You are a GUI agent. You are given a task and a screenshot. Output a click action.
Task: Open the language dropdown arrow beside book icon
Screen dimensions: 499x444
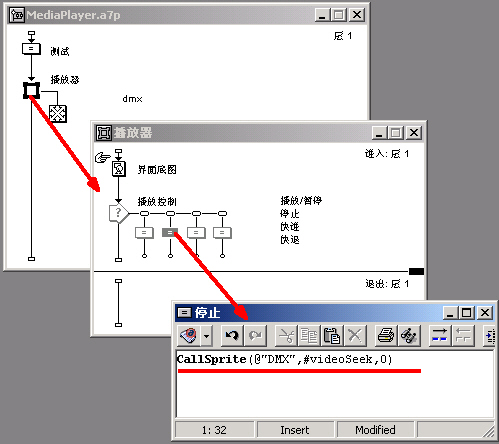[x=207, y=336]
